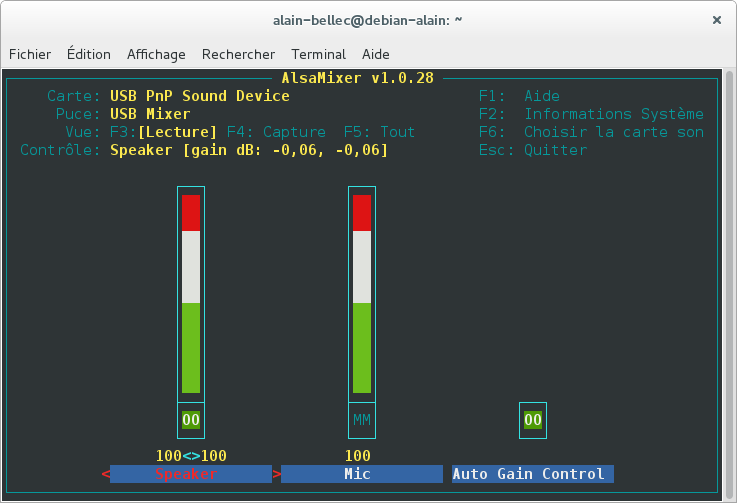The height and width of the screenshot is (503, 737).
Task: Close the terminal window
Action: coord(717,20)
